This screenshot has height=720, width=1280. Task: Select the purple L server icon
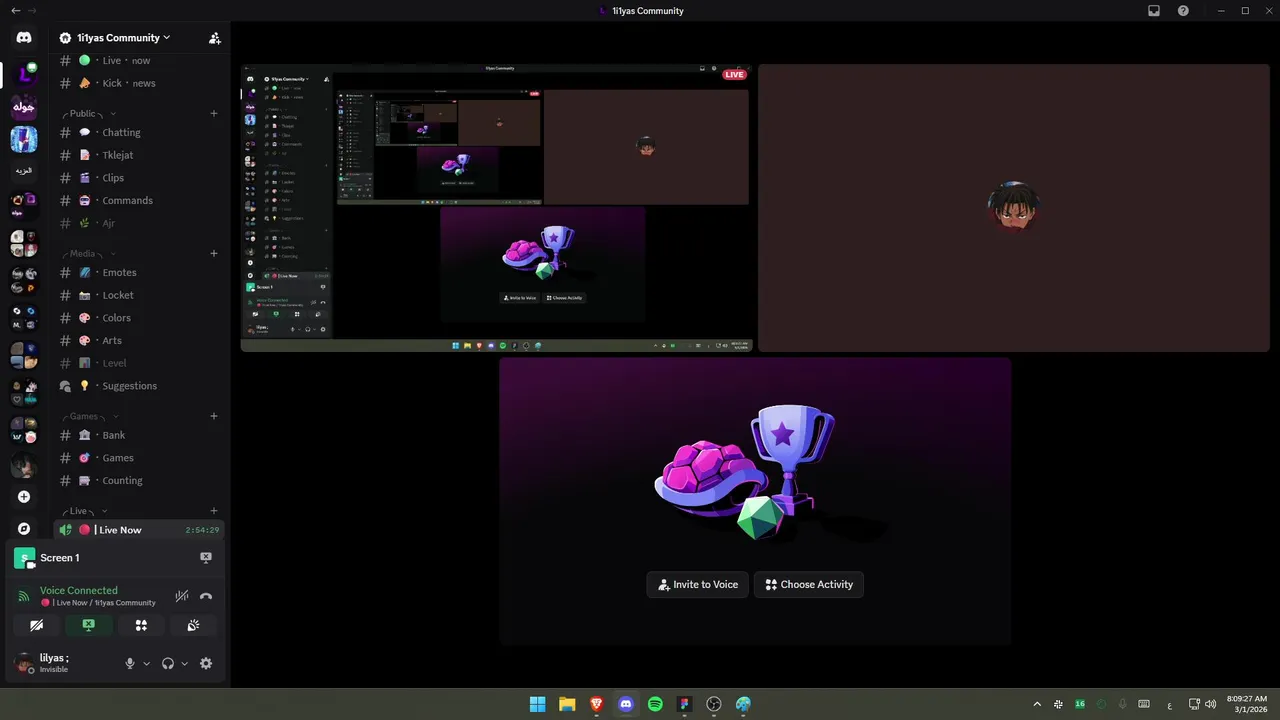(x=24, y=73)
